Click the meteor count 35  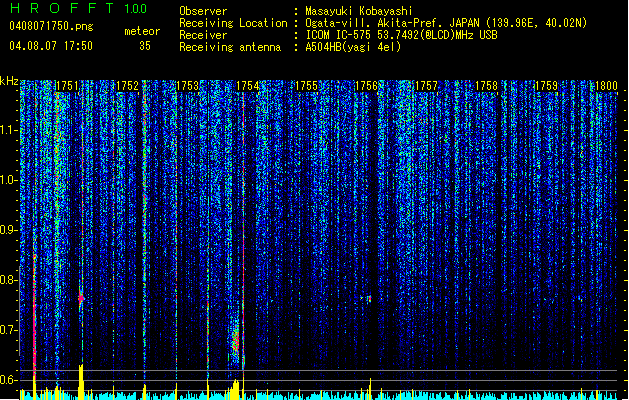click(145, 46)
